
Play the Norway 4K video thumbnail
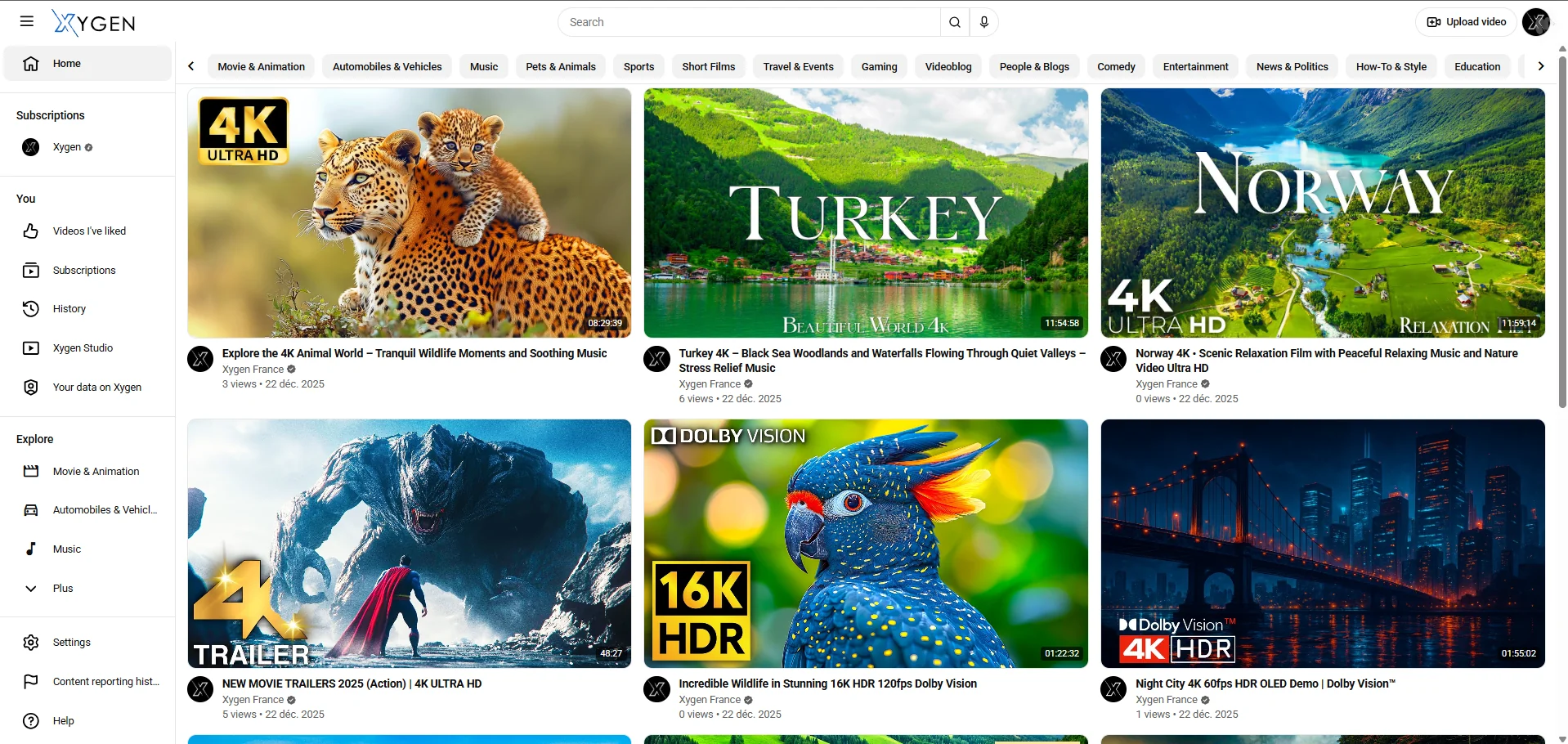1322,213
